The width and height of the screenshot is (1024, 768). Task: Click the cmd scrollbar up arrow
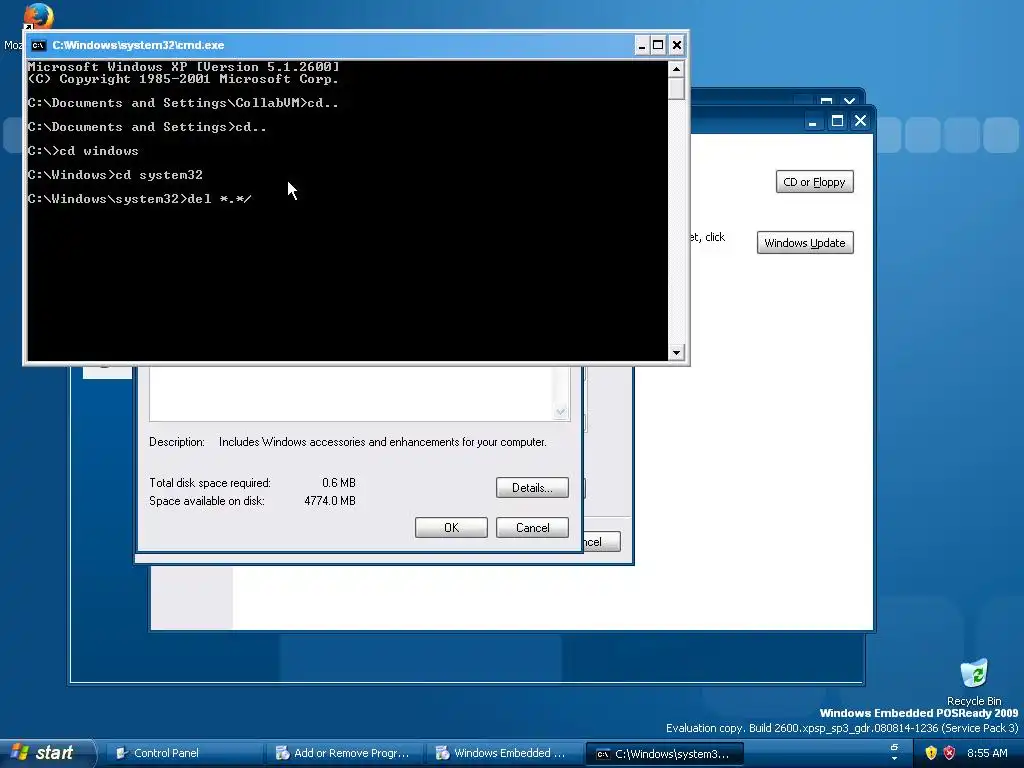676,69
